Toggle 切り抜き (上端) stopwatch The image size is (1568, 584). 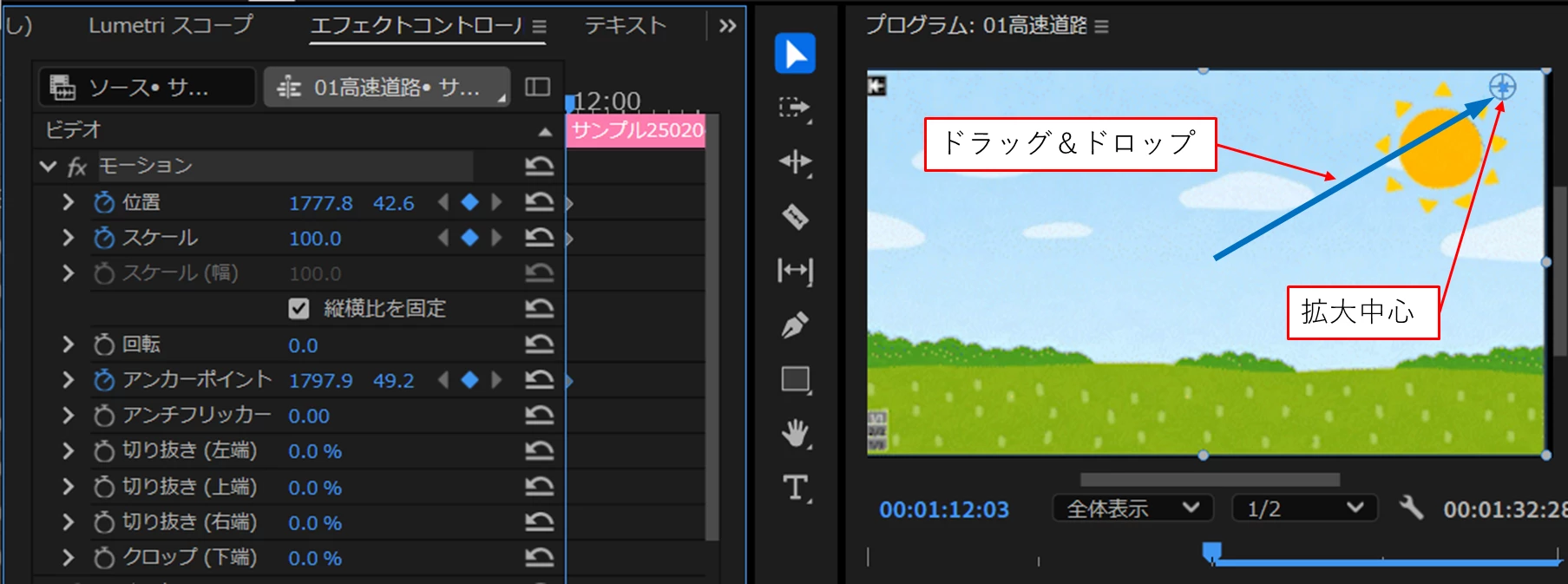pos(104,487)
